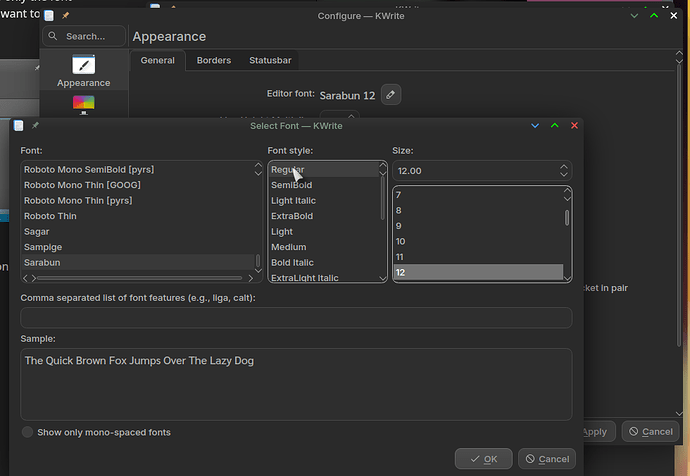The width and height of the screenshot is (690, 476).
Task: Choose SemiBold font style
Action: tap(324, 185)
